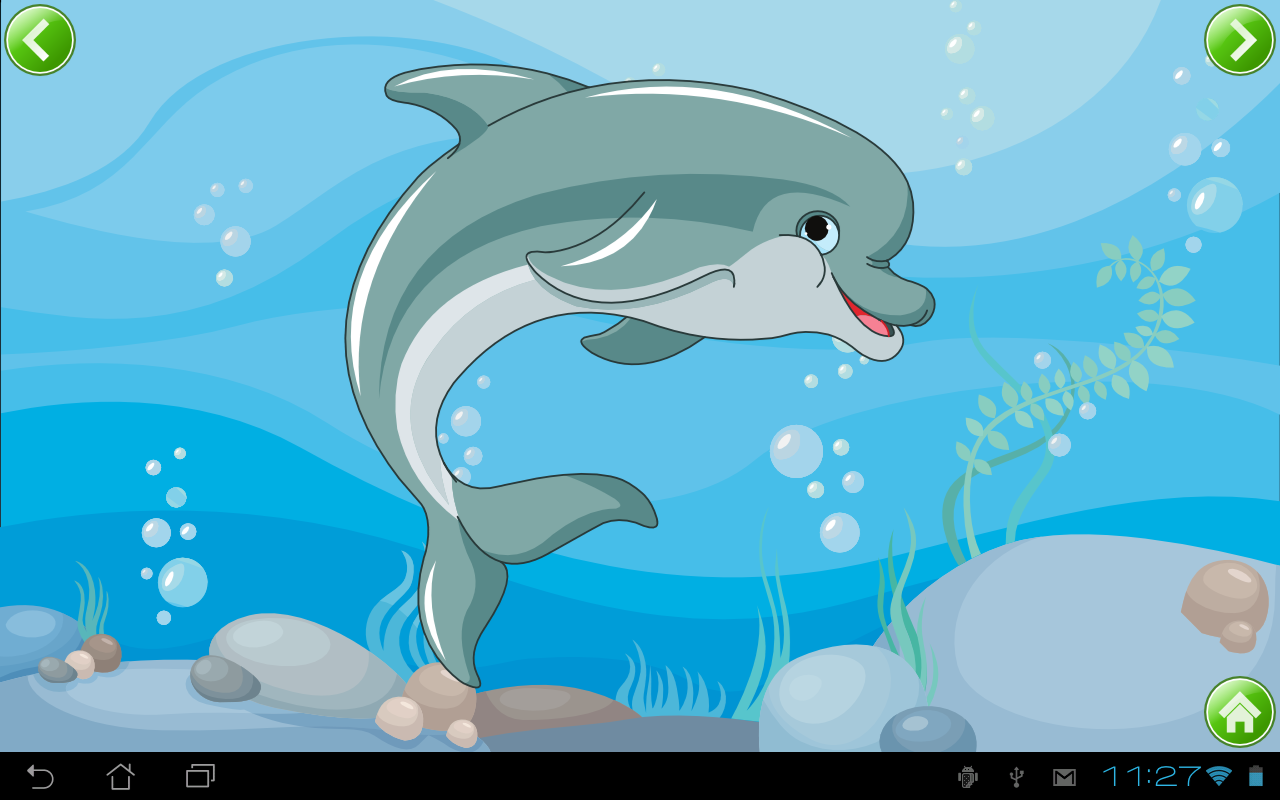
Task: Open the recent apps overview
Action: click(x=201, y=776)
